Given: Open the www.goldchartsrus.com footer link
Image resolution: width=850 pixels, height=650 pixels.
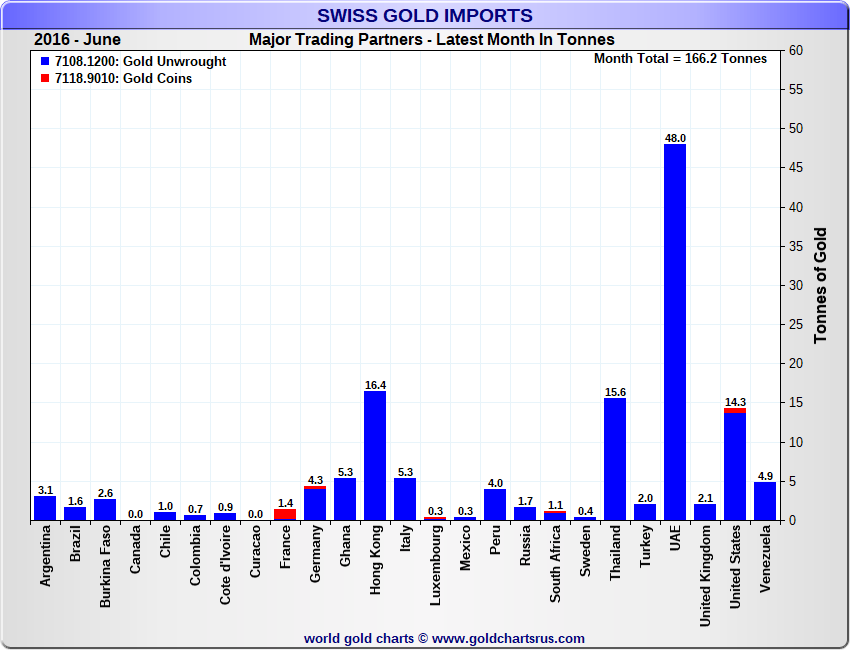Looking at the screenshot, I should (508, 638).
